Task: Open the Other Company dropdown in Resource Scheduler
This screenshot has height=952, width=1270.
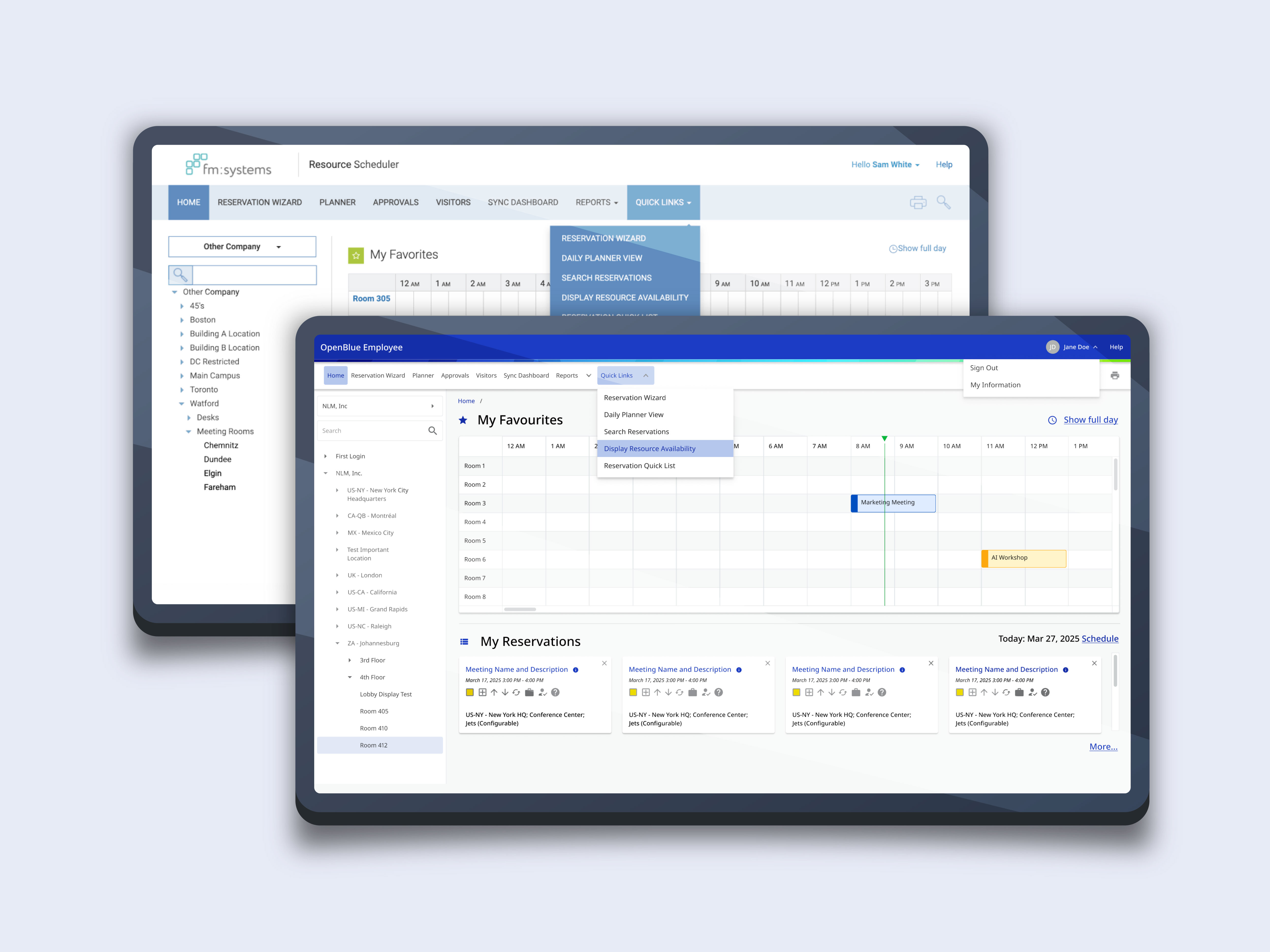Action: pos(242,247)
